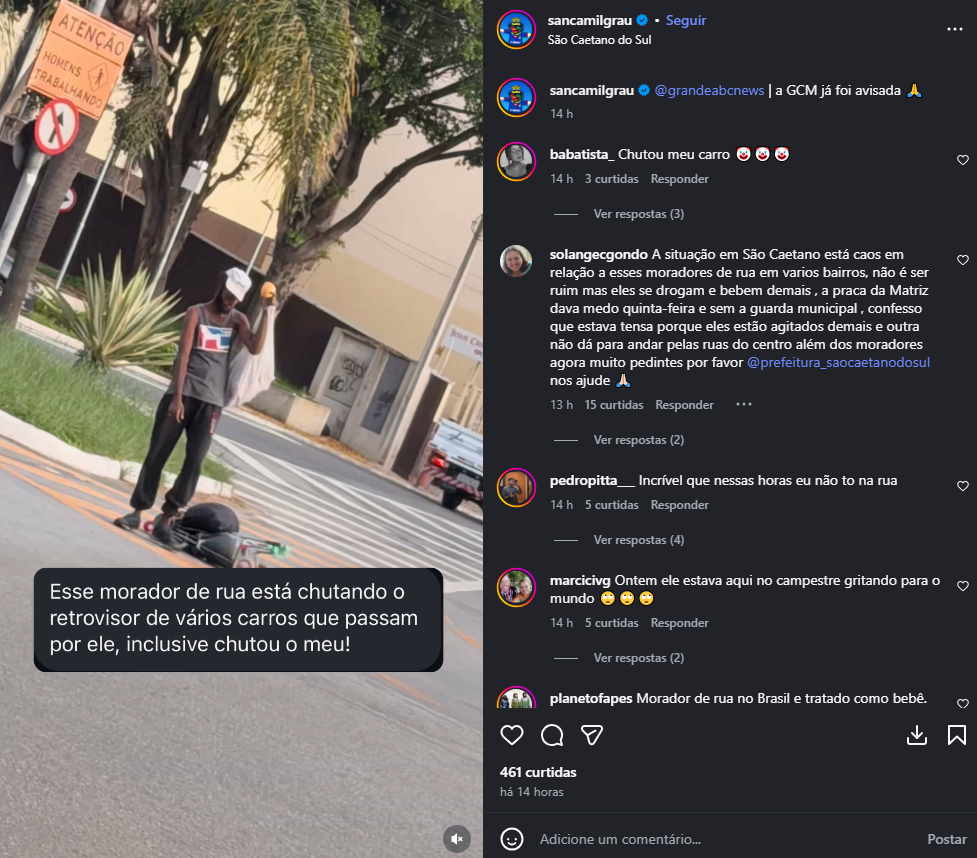Like babatista_ comment heart
977x858 pixels.
[963, 160]
